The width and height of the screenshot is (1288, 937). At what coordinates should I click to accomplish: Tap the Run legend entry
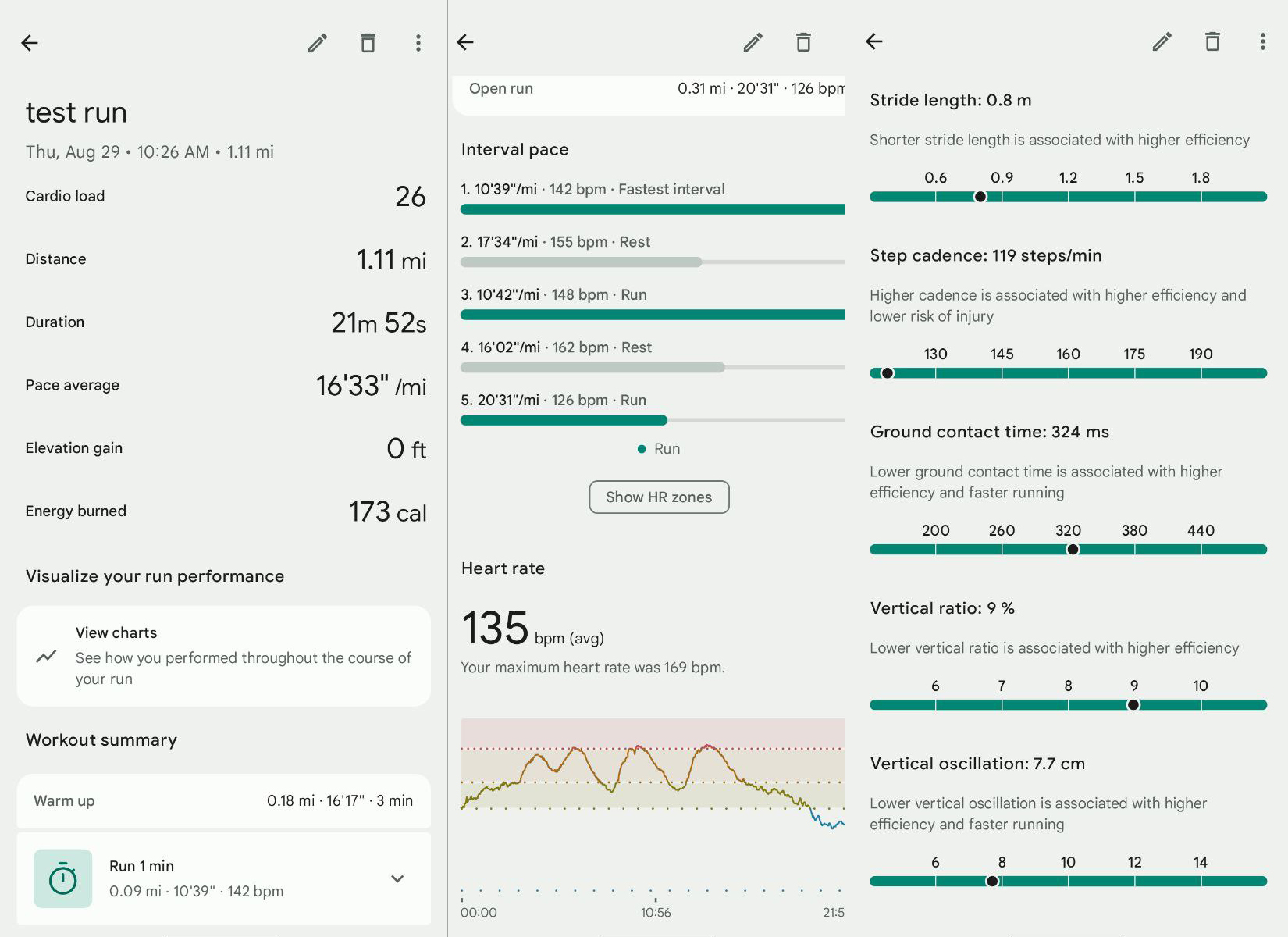click(659, 449)
